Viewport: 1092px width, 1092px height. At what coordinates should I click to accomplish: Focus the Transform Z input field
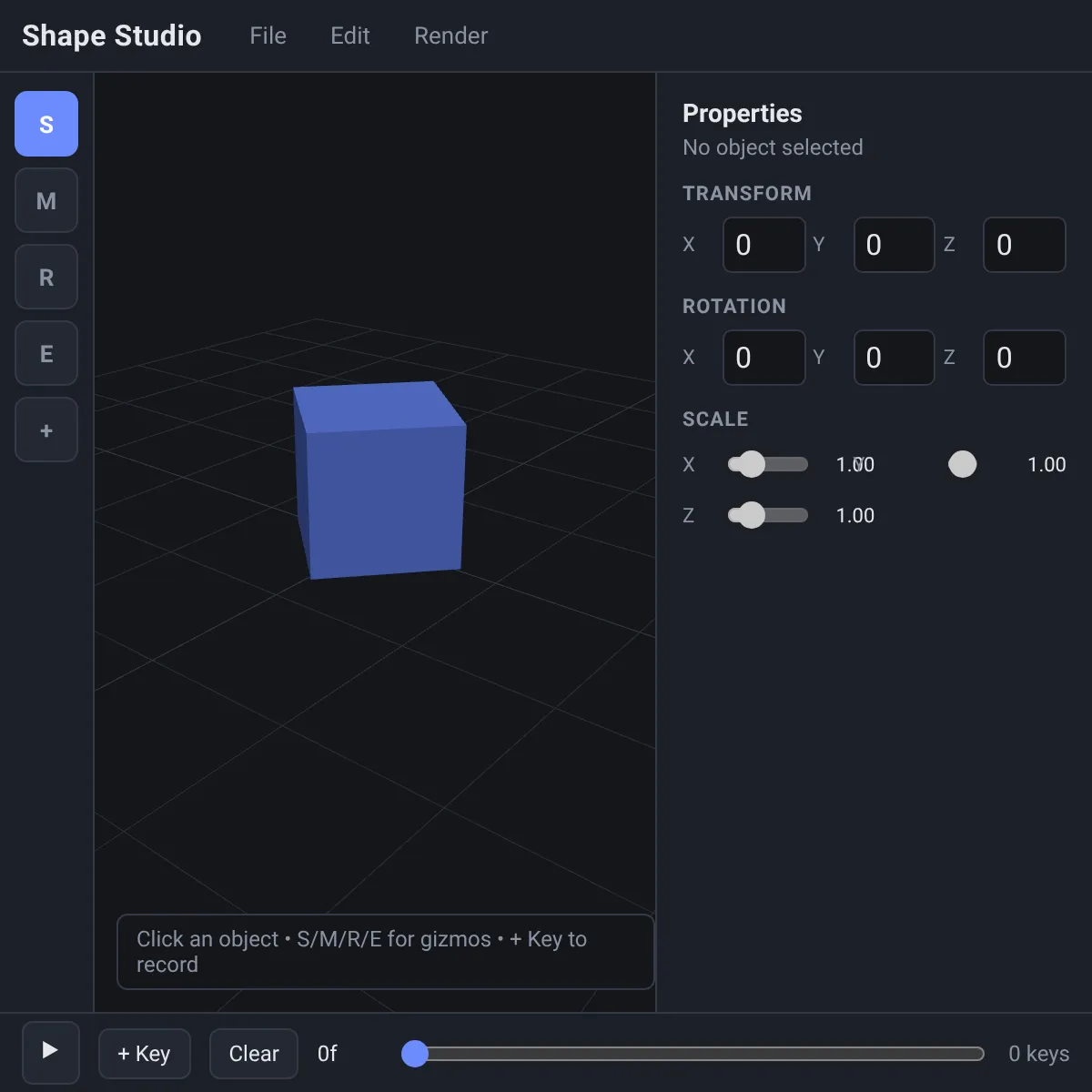1025,245
